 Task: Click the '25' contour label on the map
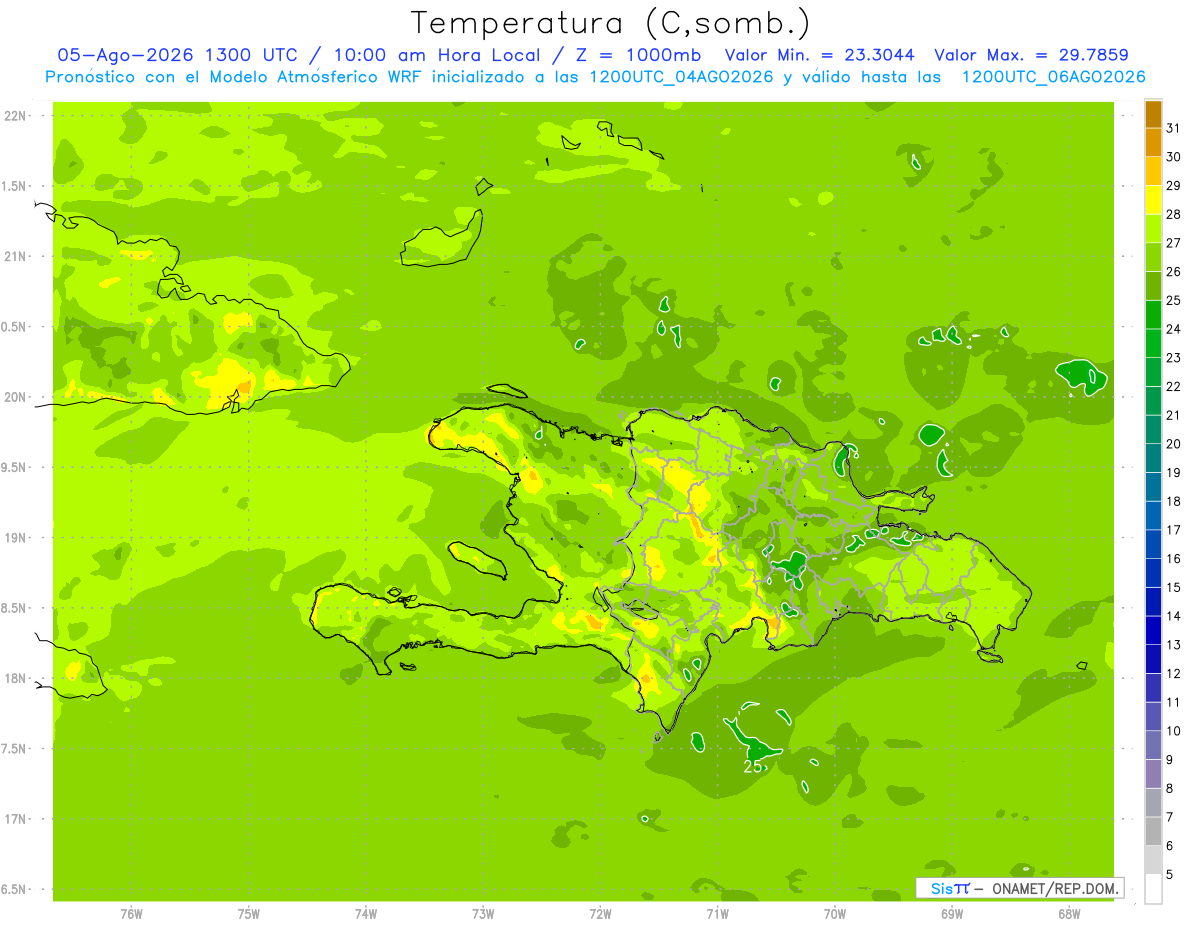pyautogui.click(x=753, y=767)
